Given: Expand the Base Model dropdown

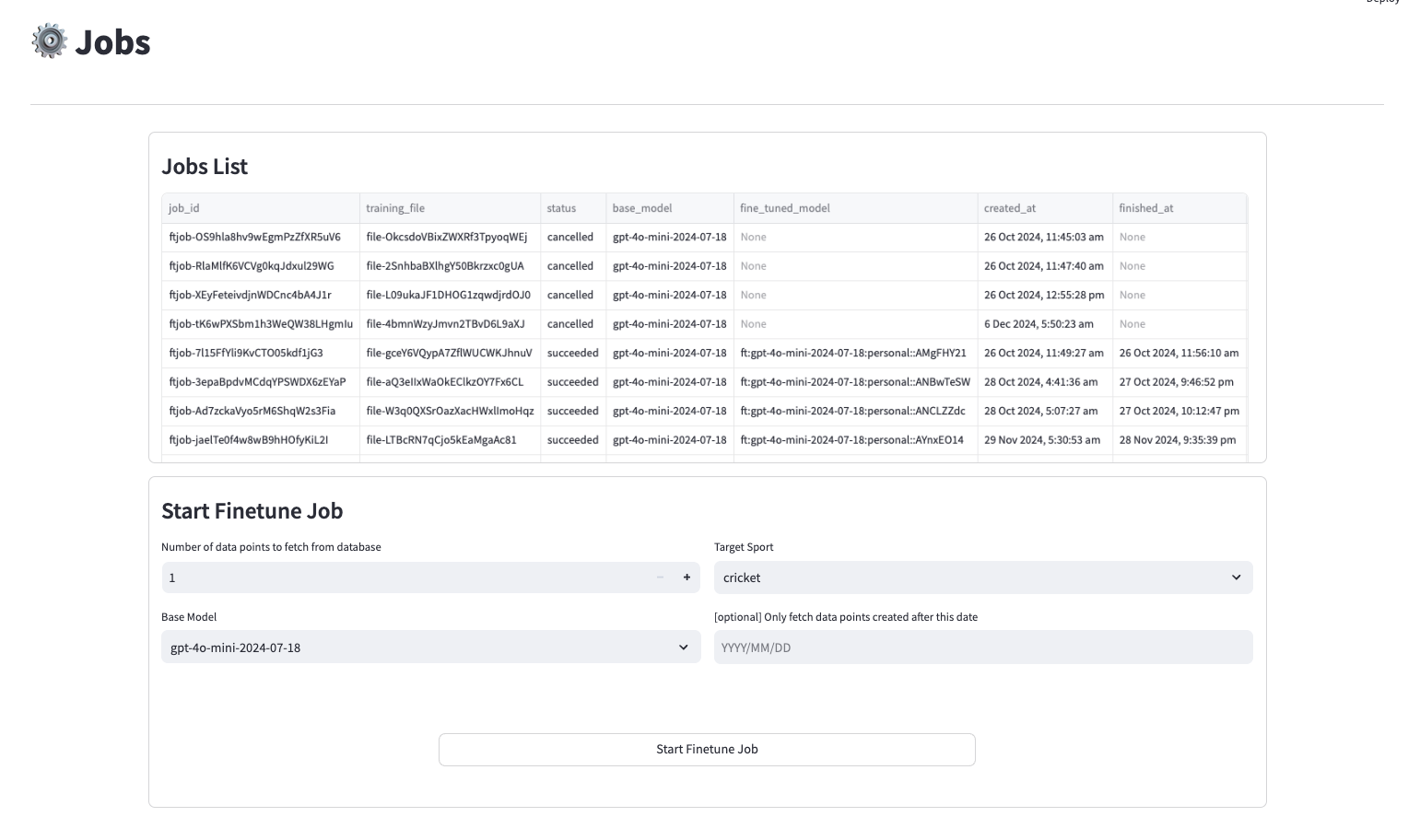Looking at the screenshot, I should (430, 647).
